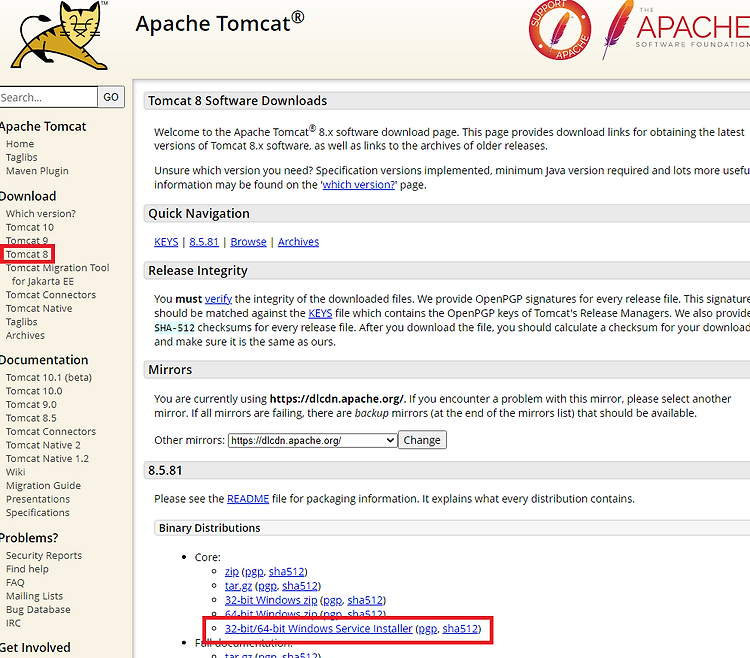Screen dimensions: 750x658
Task: Click the Support Apache round badge
Action: click(560, 30)
